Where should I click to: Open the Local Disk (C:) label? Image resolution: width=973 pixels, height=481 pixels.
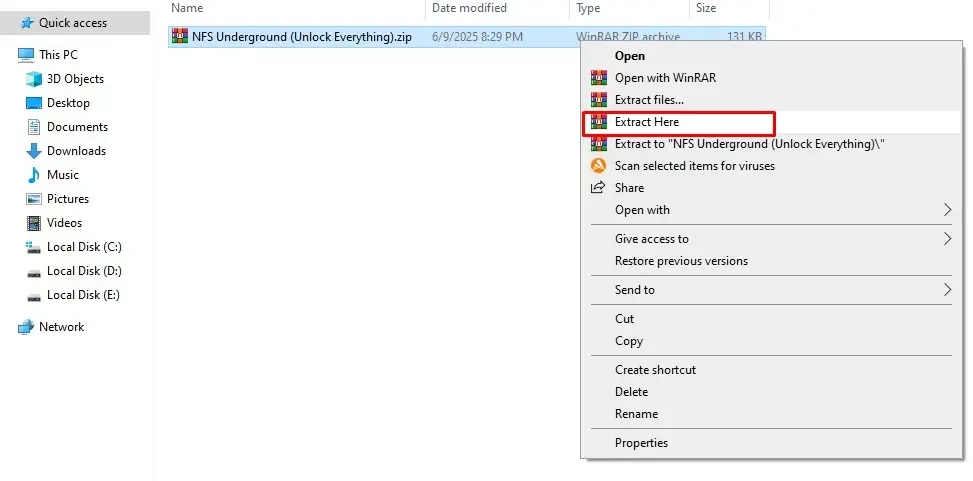pos(84,247)
